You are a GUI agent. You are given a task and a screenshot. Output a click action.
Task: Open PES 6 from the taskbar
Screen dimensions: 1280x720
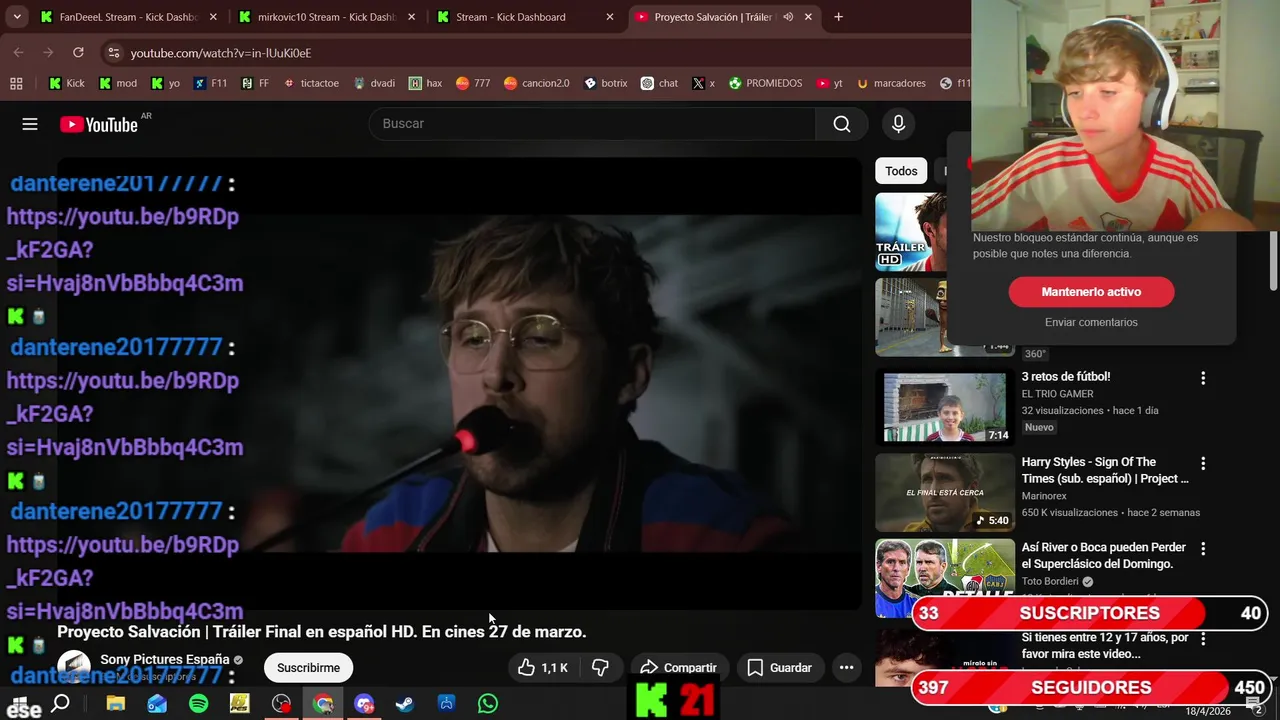(239, 704)
